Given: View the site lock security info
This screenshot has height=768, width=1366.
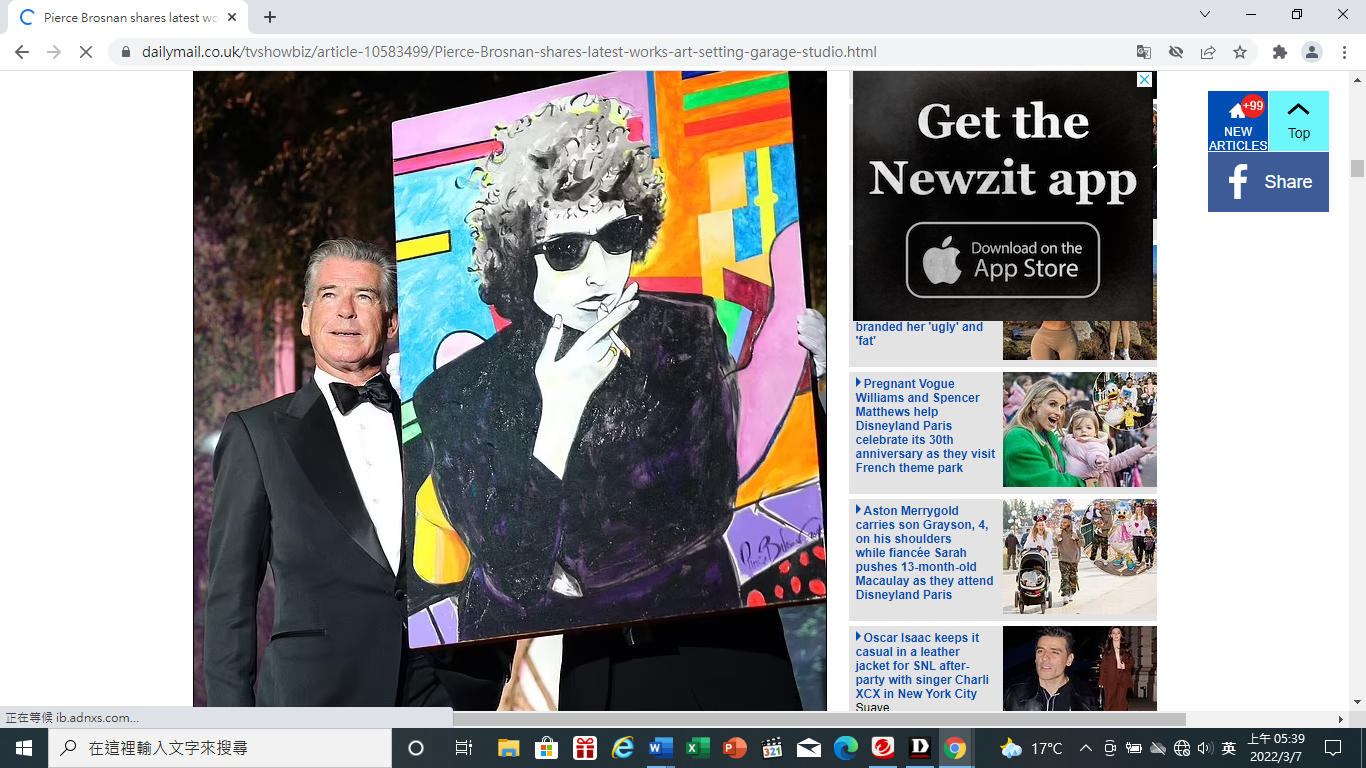Looking at the screenshot, I should [x=126, y=52].
